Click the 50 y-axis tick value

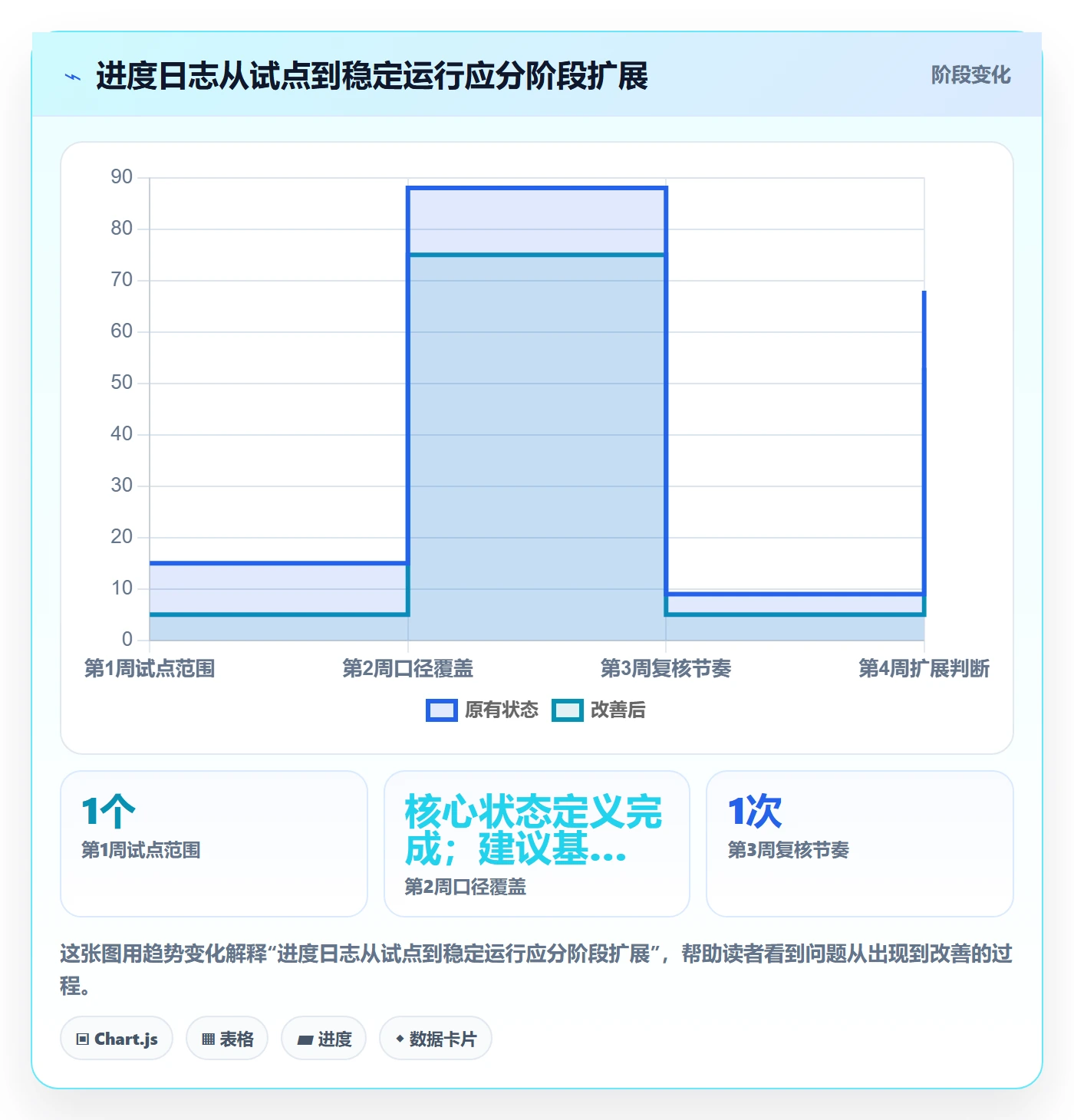[122, 383]
